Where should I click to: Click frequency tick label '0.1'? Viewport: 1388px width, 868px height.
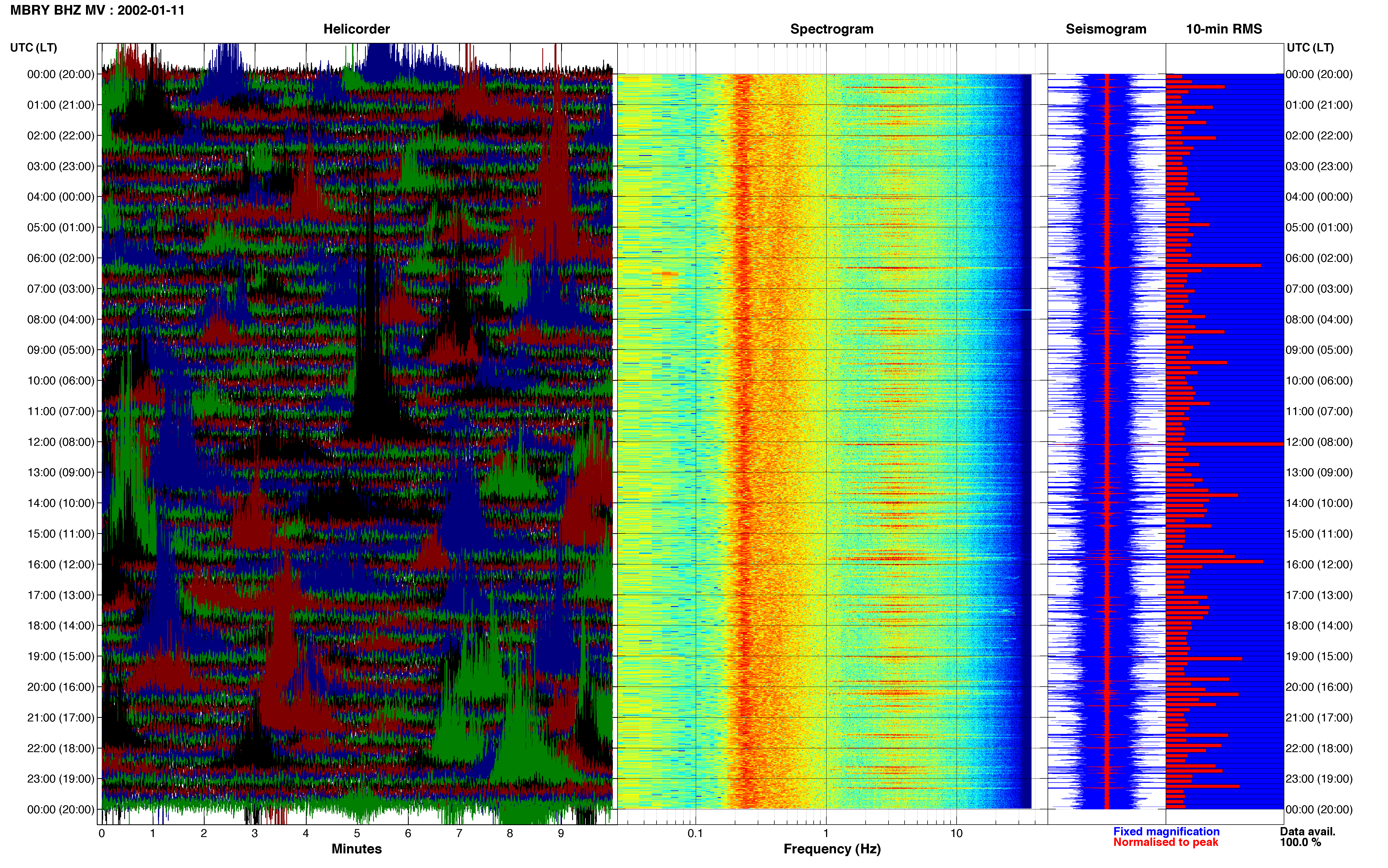(x=695, y=833)
